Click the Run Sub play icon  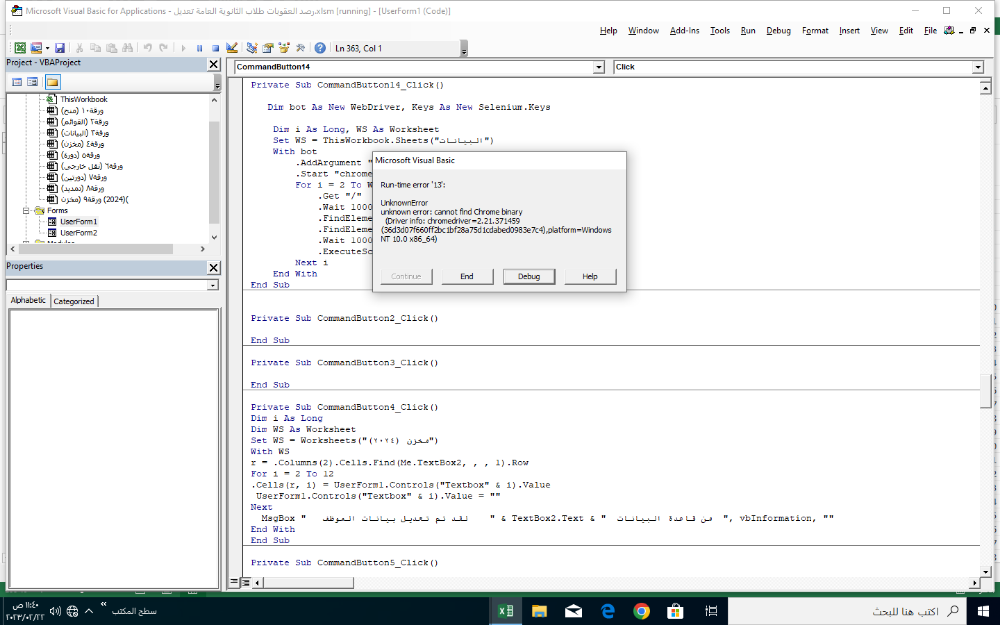184,48
